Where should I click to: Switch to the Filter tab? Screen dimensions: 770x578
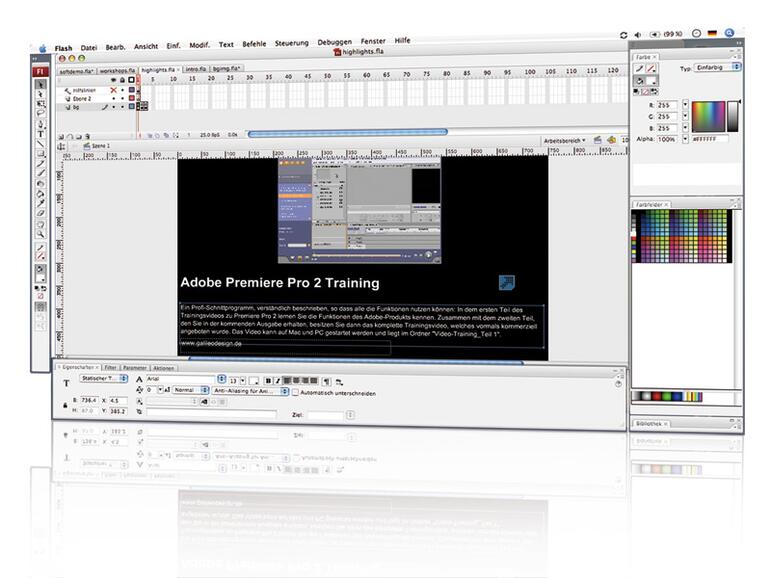pos(110,367)
